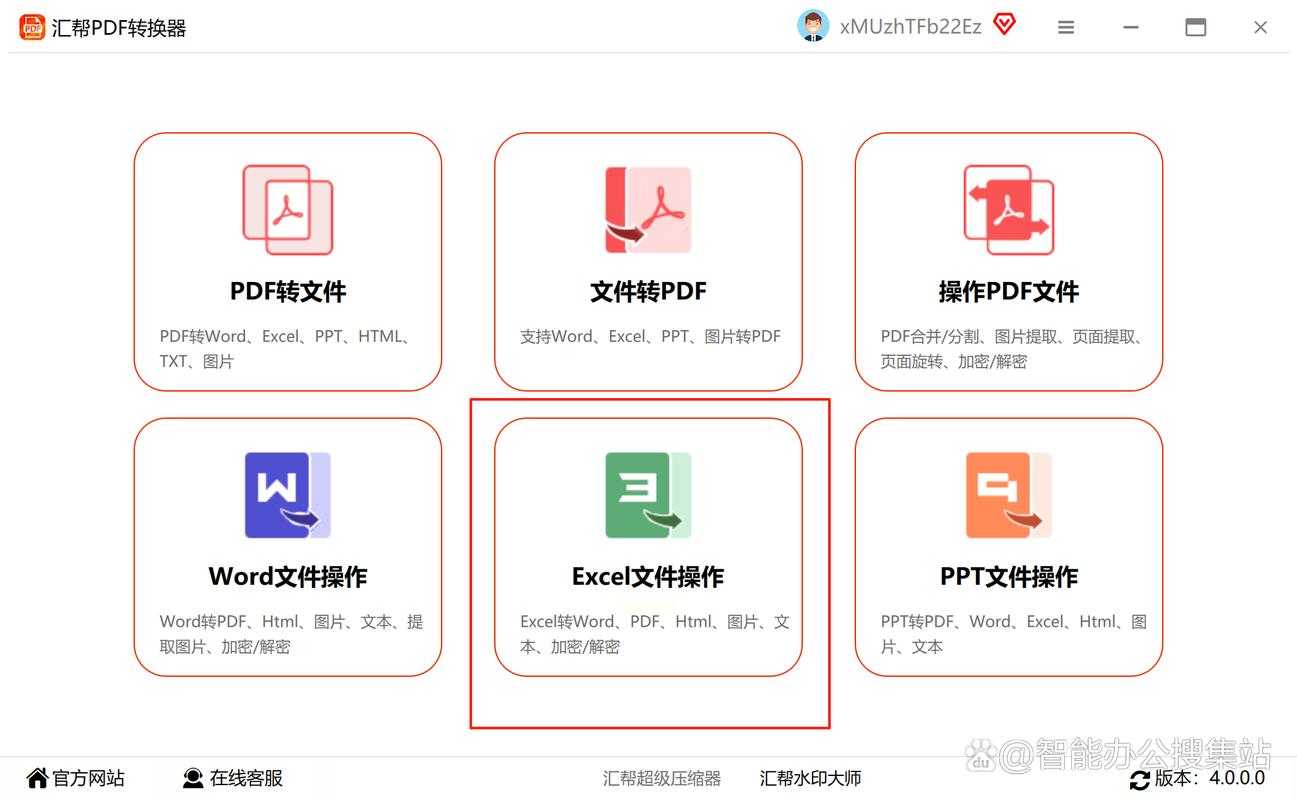Click the username xMUzhTFb22Ez
The image size is (1297, 800).
(x=909, y=25)
